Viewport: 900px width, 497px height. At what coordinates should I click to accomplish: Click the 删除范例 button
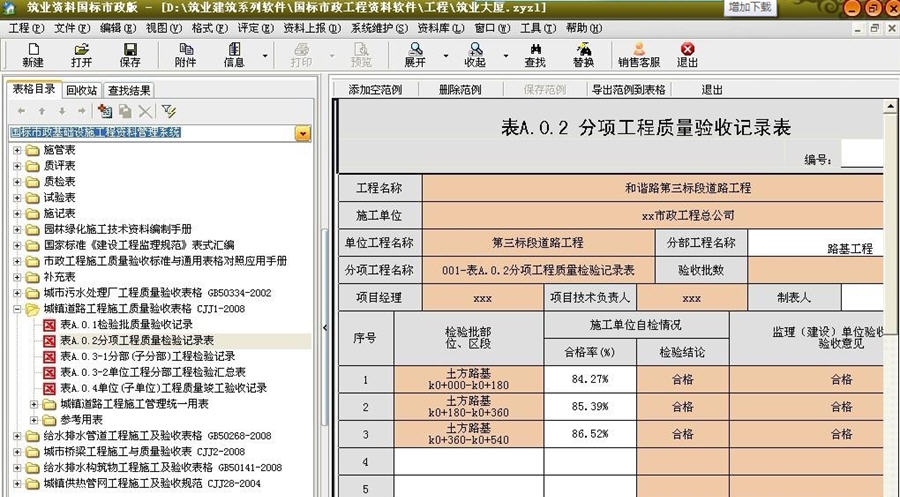(x=460, y=90)
